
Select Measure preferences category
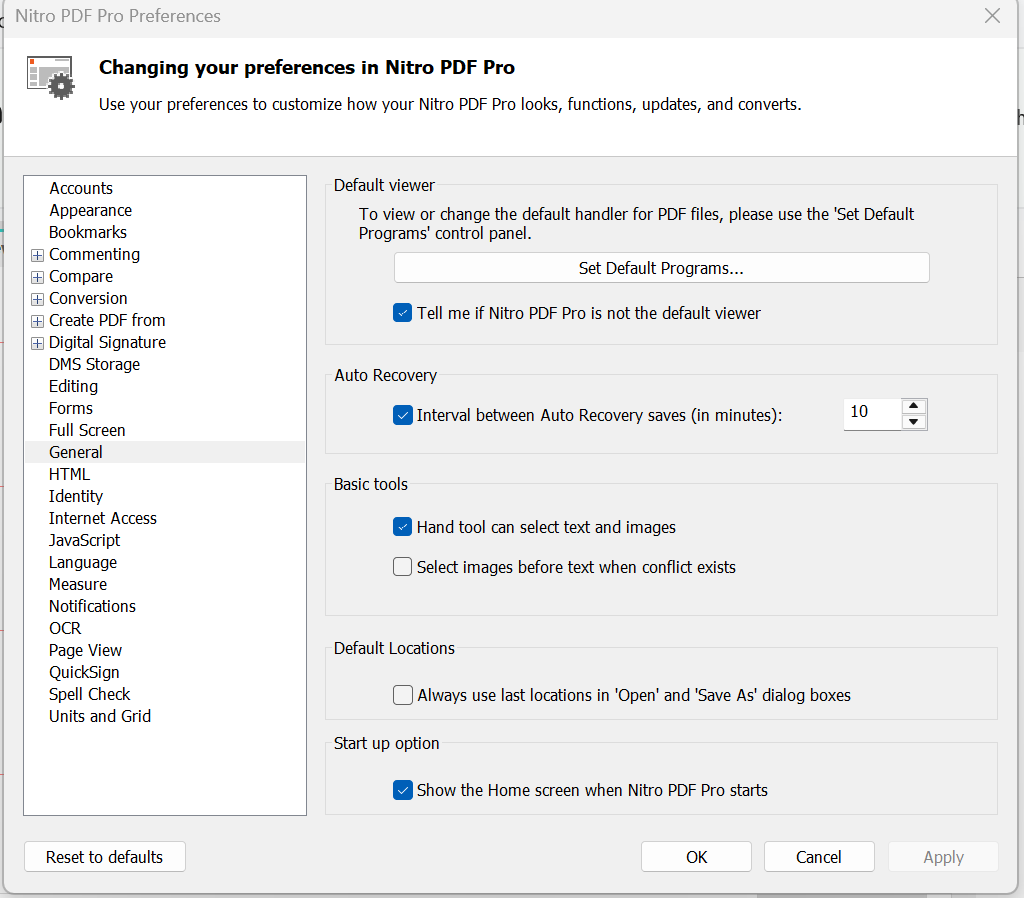(78, 585)
